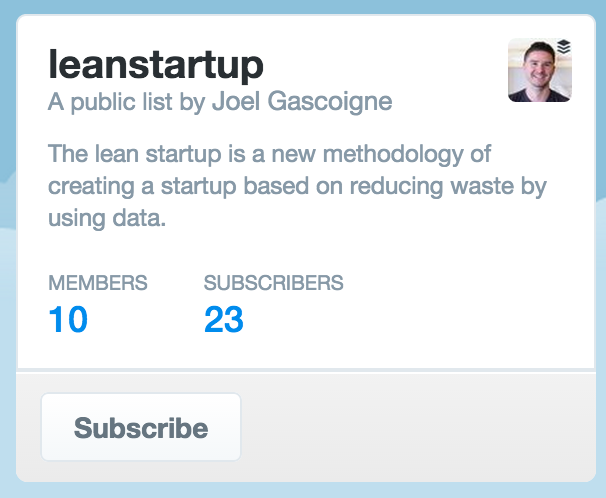Open the members count of 10

click(x=68, y=319)
